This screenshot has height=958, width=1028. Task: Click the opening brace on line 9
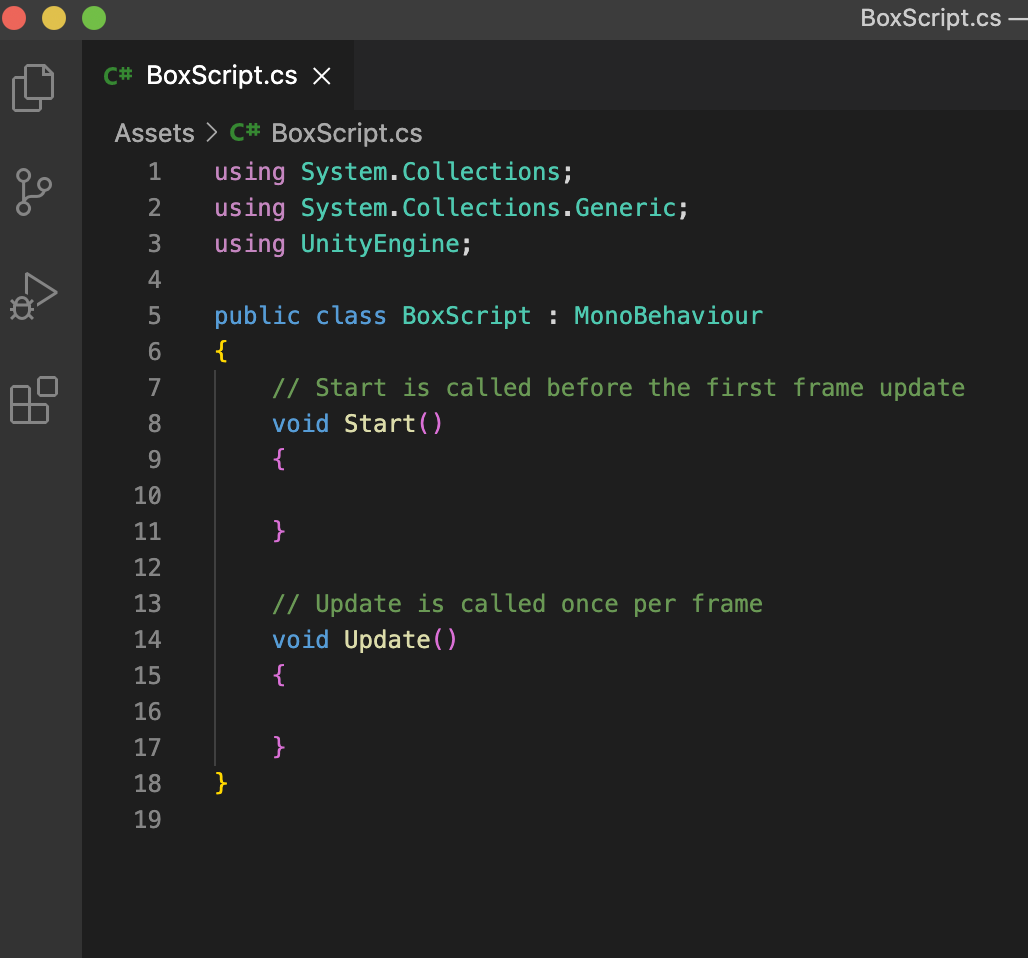pyautogui.click(x=279, y=459)
